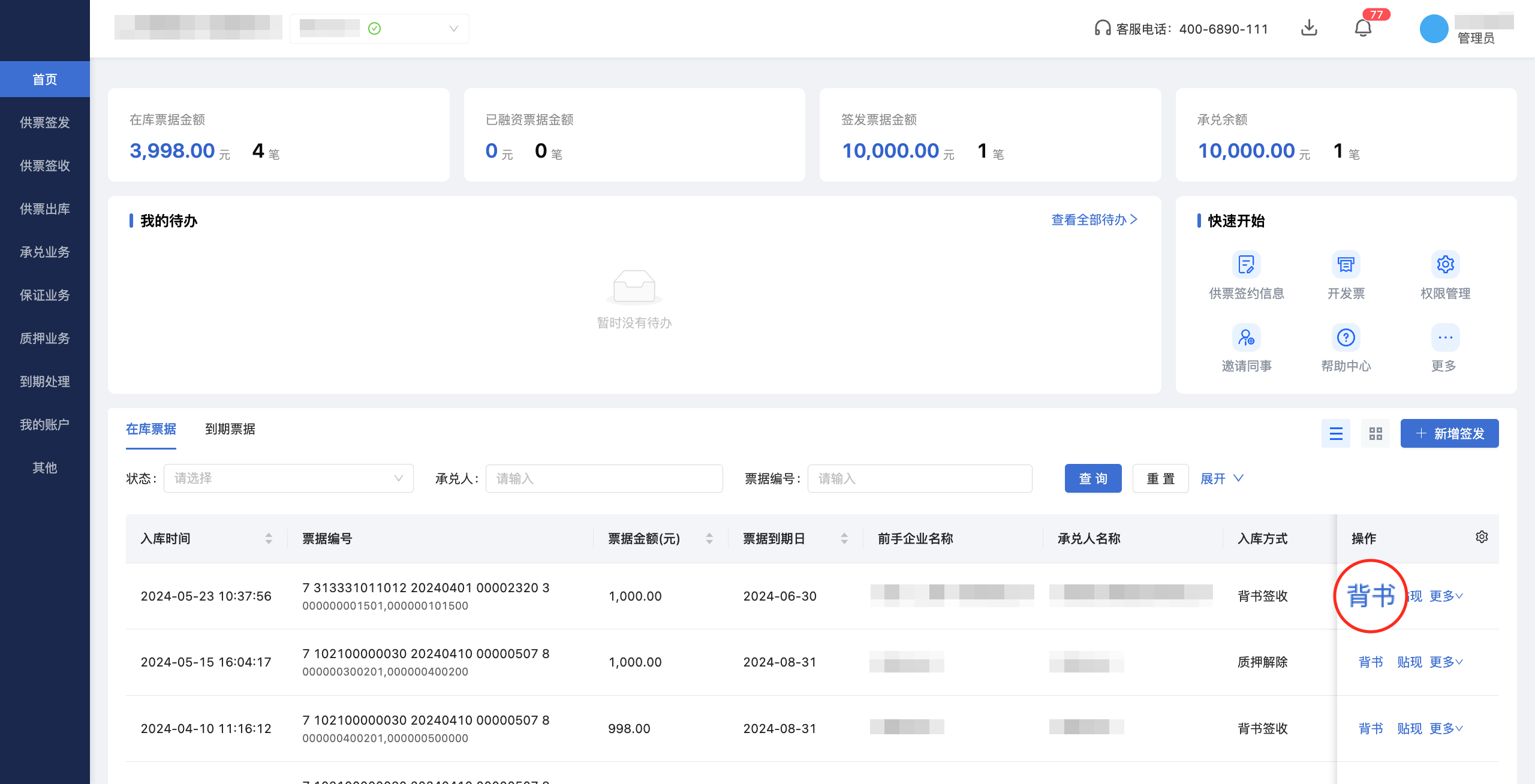This screenshot has height=784, width=1535.
Task: Open 供票签约信息 quick start icon
Action: coord(1246,264)
